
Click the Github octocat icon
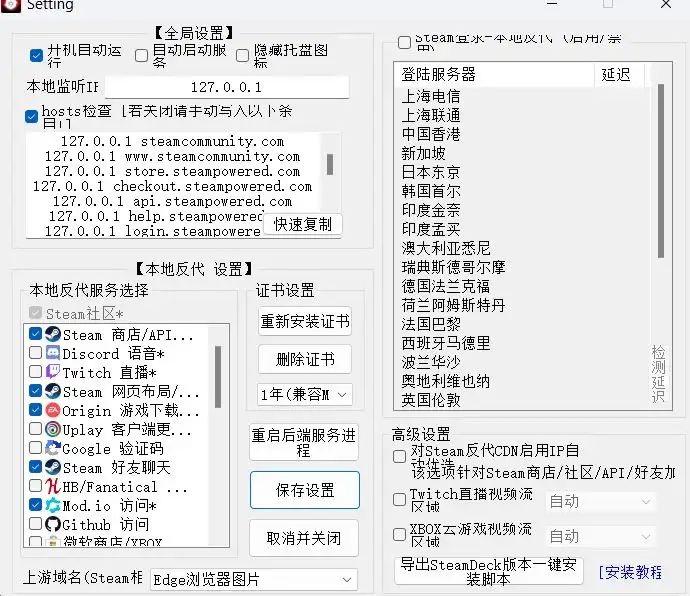click(x=53, y=524)
